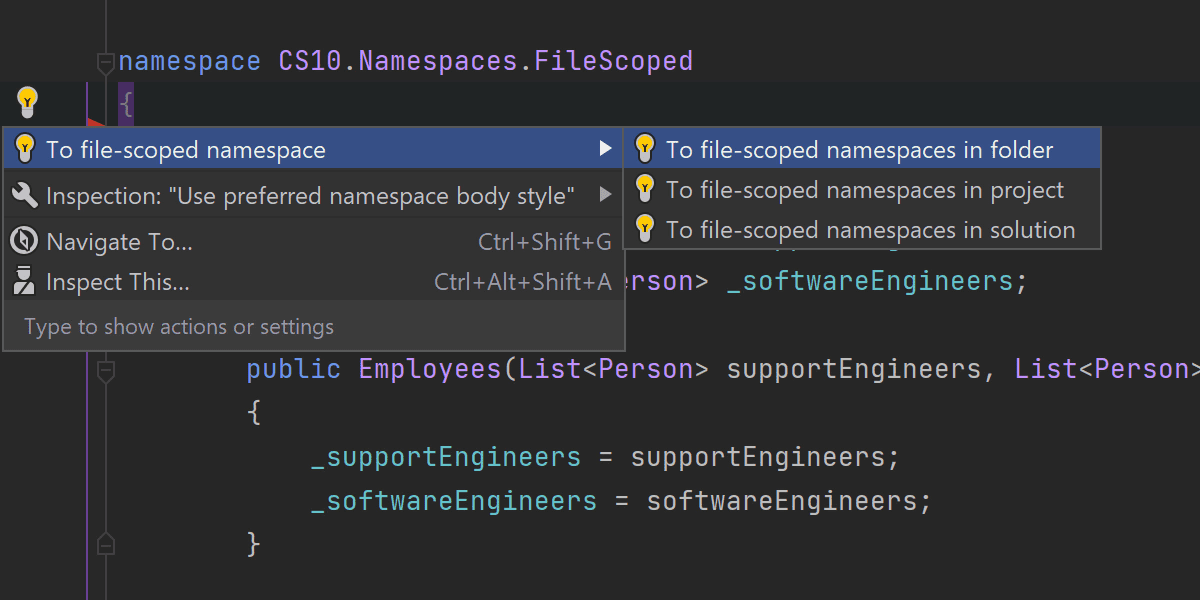Image resolution: width=1200 pixels, height=600 pixels.
Task: Click the "namespace" keyword in the editor
Action: (x=190, y=61)
